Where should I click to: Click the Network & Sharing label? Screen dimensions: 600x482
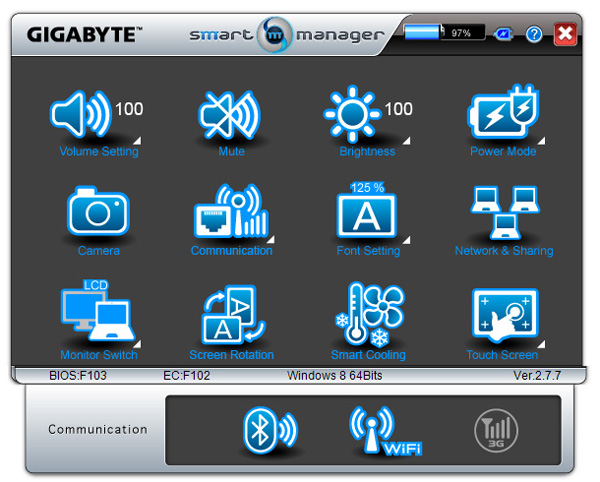[x=504, y=251]
